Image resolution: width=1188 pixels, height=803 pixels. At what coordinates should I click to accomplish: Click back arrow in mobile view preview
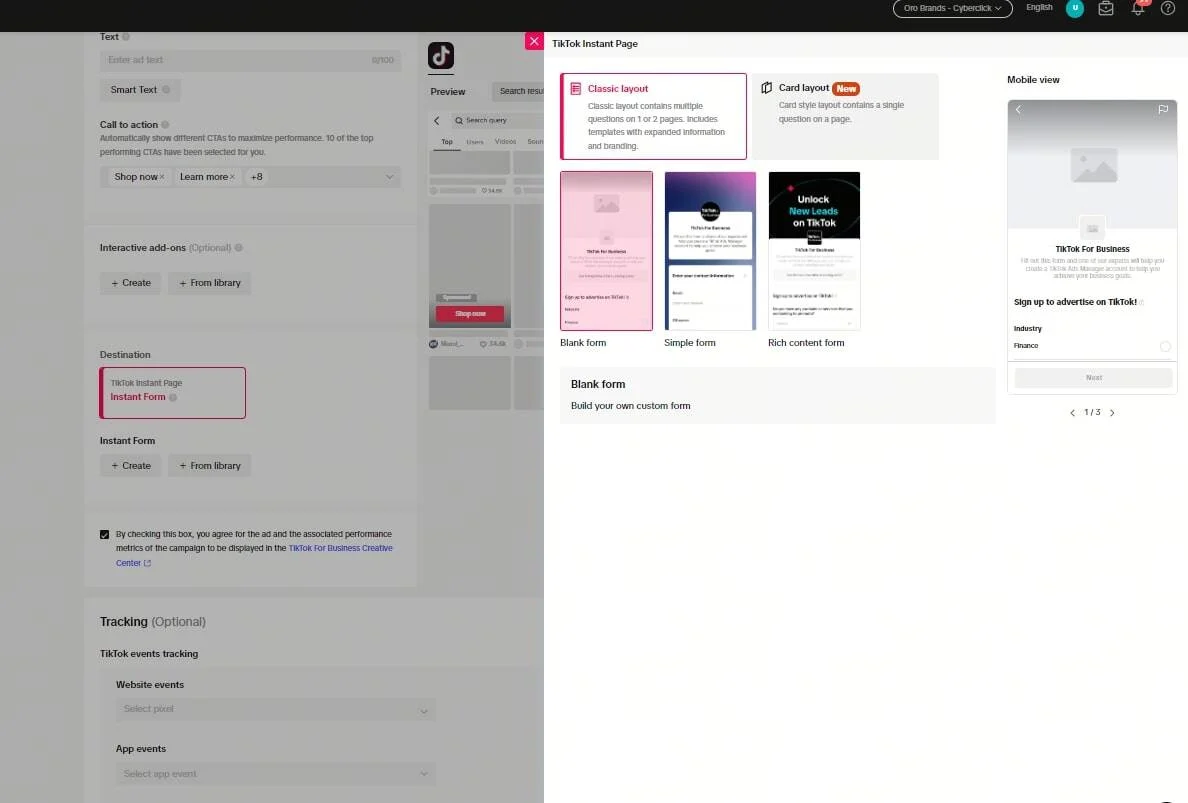pyautogui.click(x=1018, y=110)
